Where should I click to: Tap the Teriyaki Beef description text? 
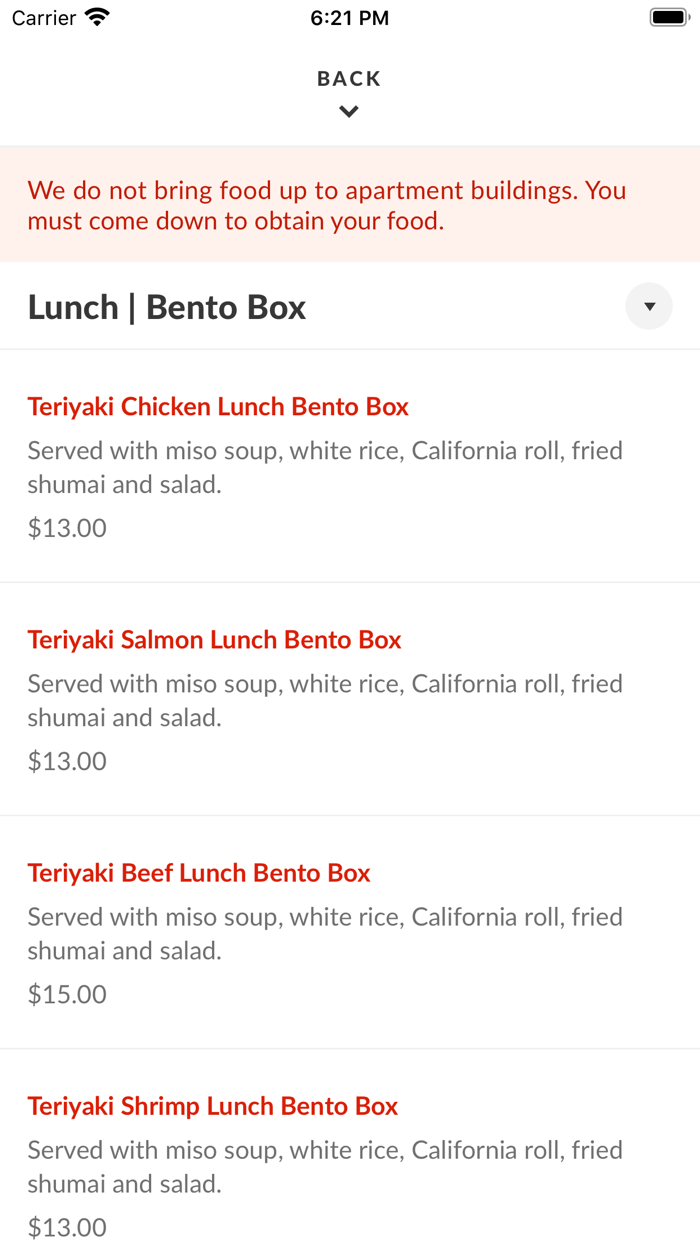325,933
